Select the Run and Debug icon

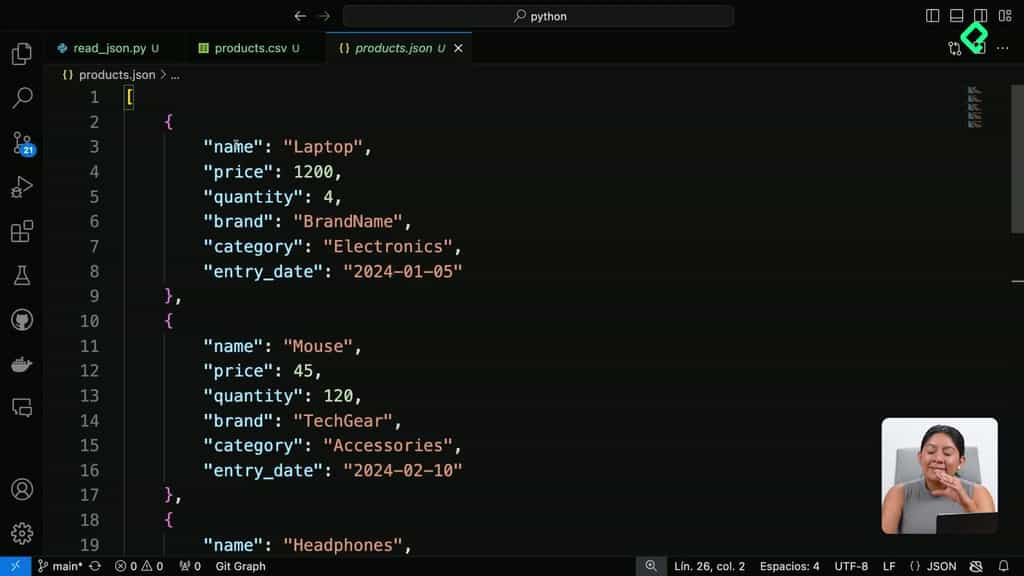pyautogui.click(x=21, y=187)
